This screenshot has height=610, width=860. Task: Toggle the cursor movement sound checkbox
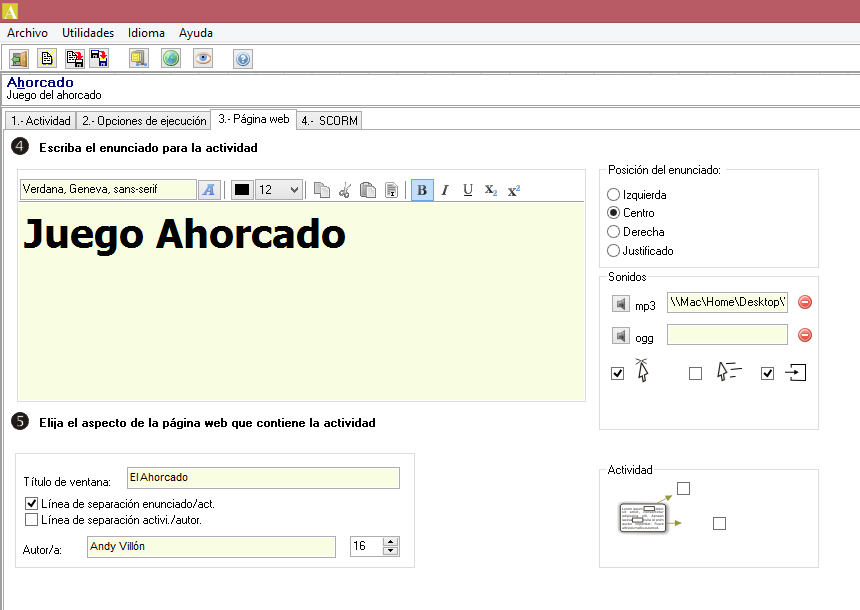(x=695, y=374)
